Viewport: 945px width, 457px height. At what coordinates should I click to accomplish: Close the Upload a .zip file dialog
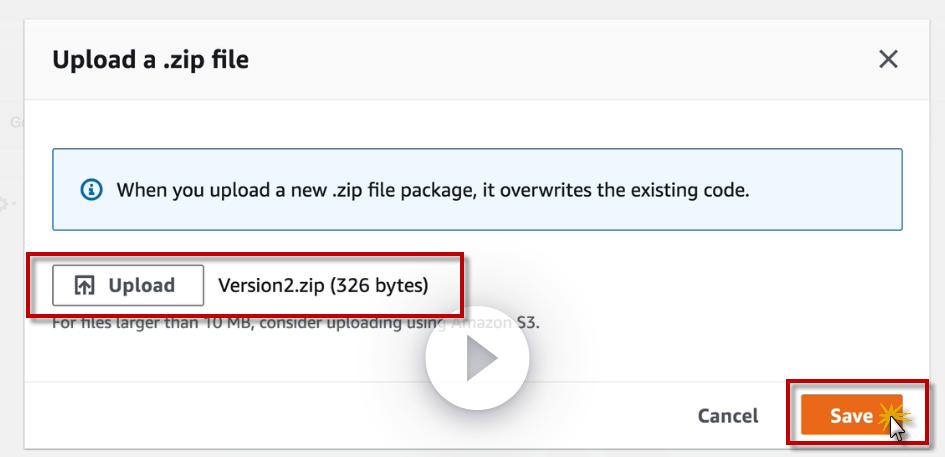[x=887, y=60]
